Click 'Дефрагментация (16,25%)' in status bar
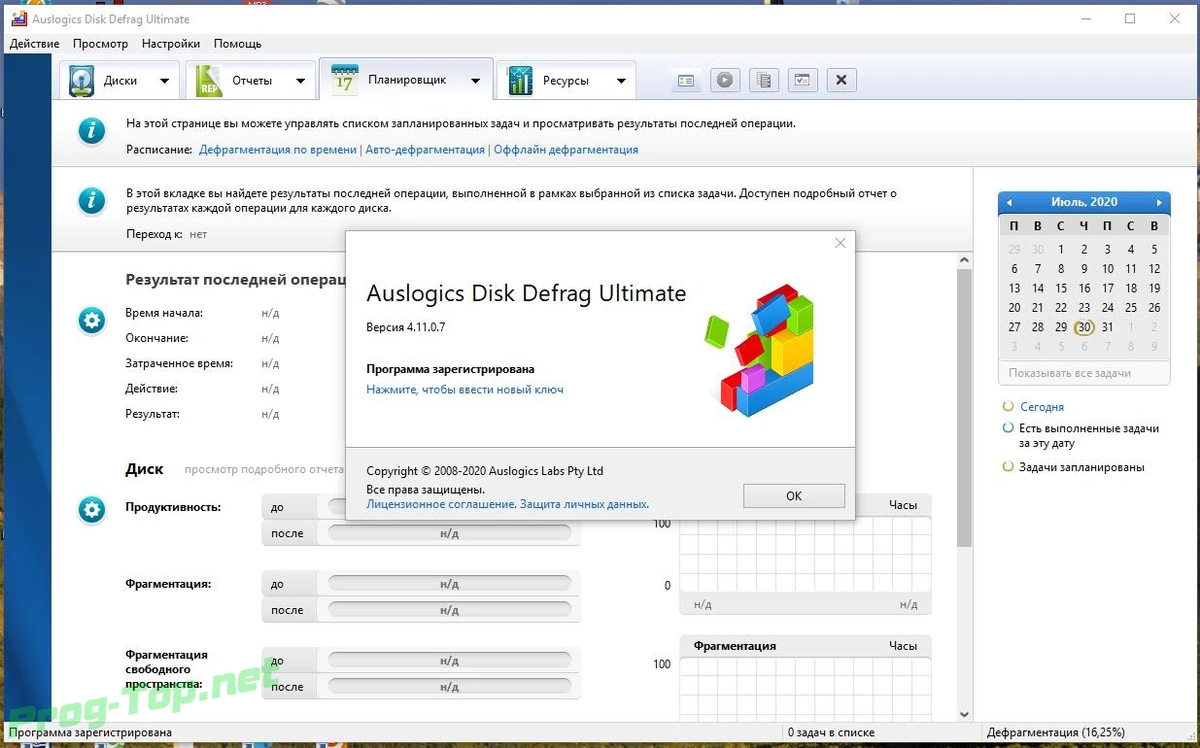The image size is (1200, 748). (1054, 733)
